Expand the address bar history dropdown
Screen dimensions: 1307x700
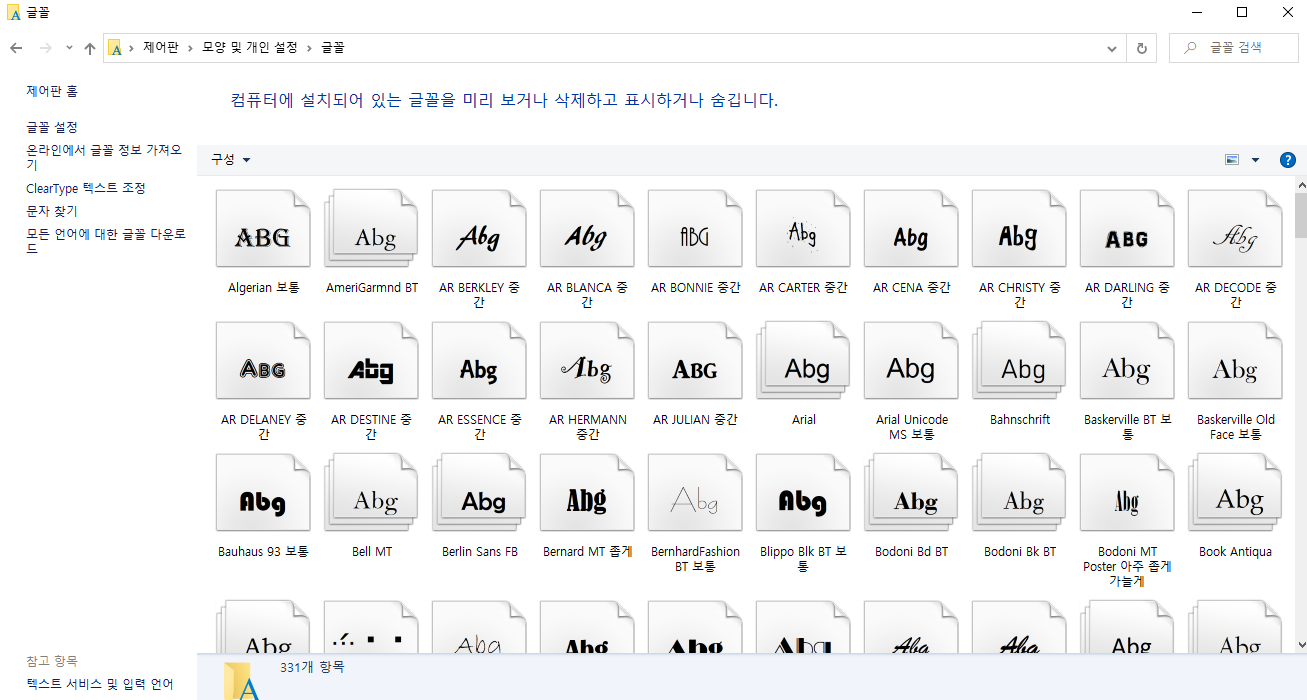1112,48
